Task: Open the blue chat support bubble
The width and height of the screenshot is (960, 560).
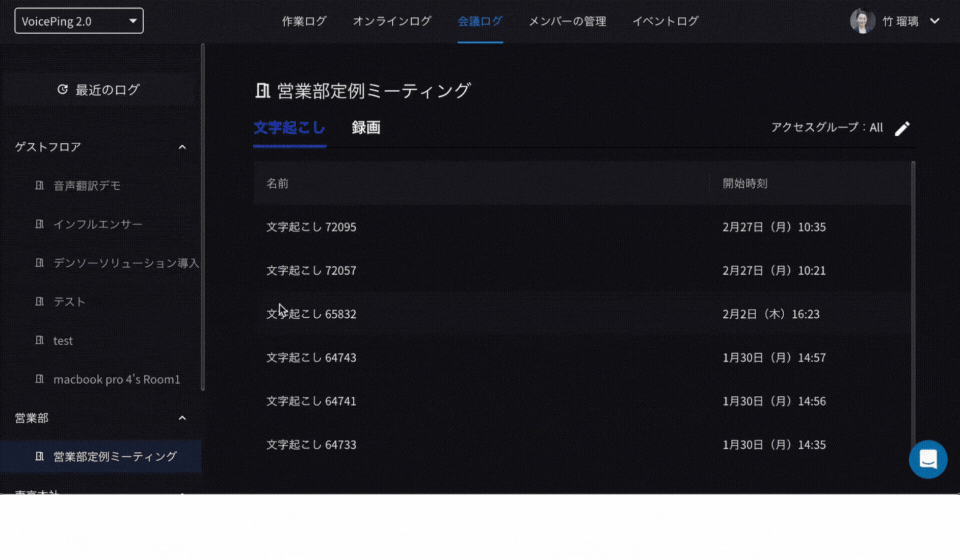Action: click(x=927, y=459)
